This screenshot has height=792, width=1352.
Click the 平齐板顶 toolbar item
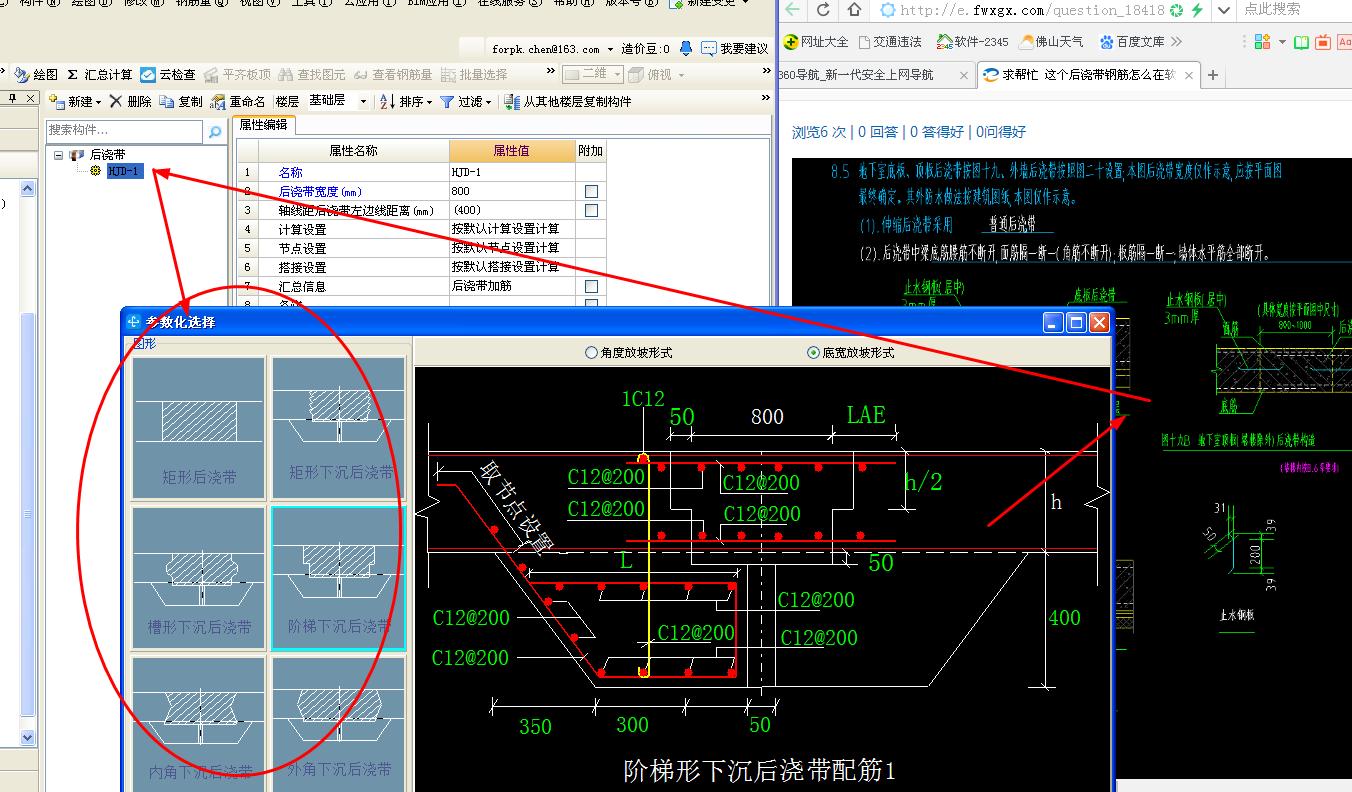pyautogui.click(x=237, y=74)
